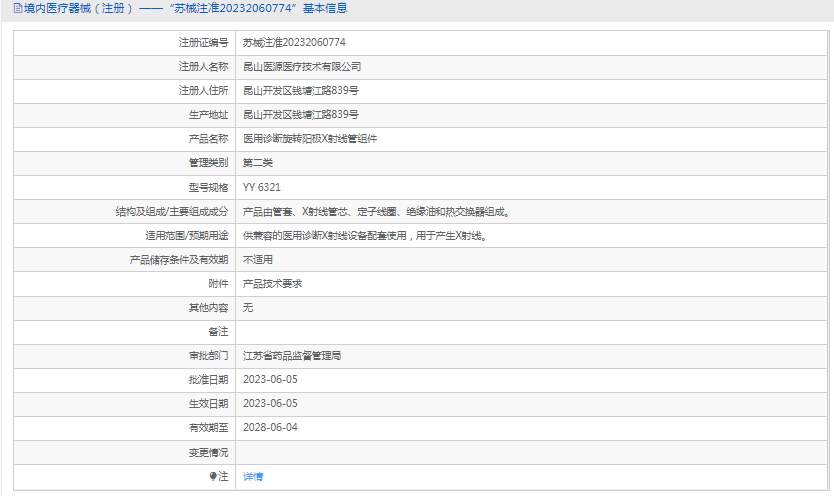
Task: Click the 批准日期 label
Action: [x=208, y=380]
